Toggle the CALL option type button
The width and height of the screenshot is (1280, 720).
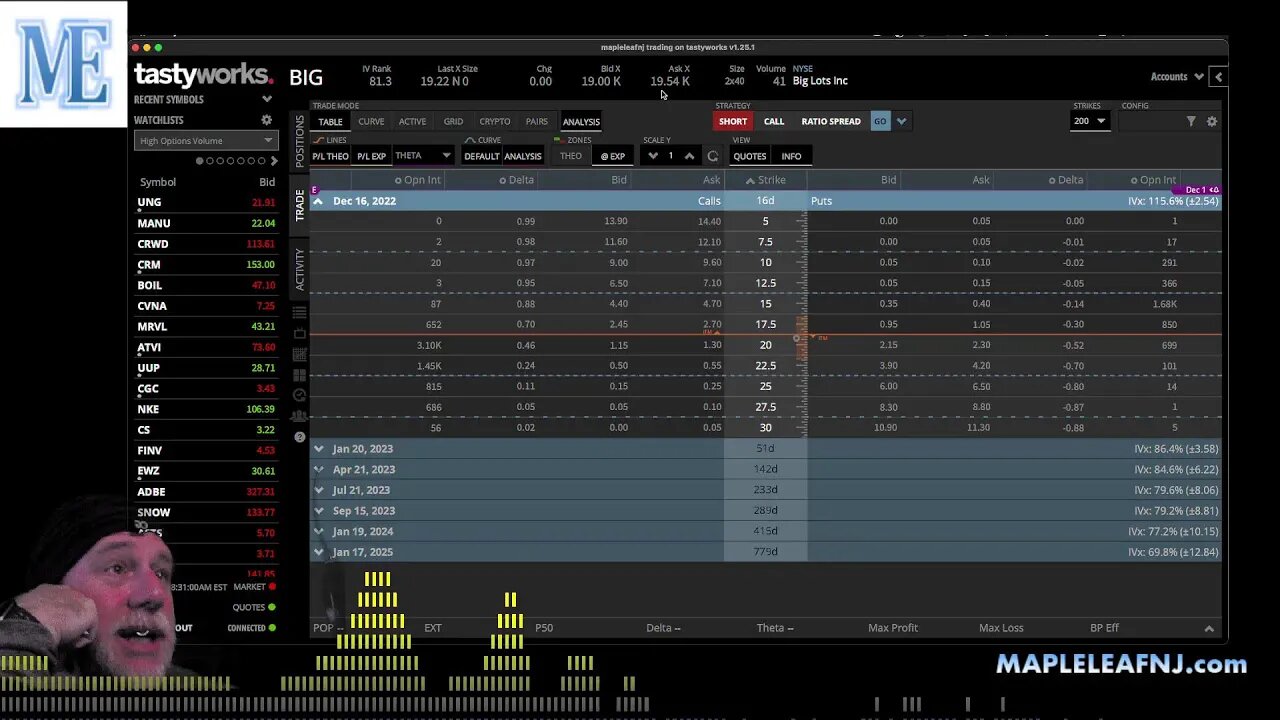(x=774, y=121)
